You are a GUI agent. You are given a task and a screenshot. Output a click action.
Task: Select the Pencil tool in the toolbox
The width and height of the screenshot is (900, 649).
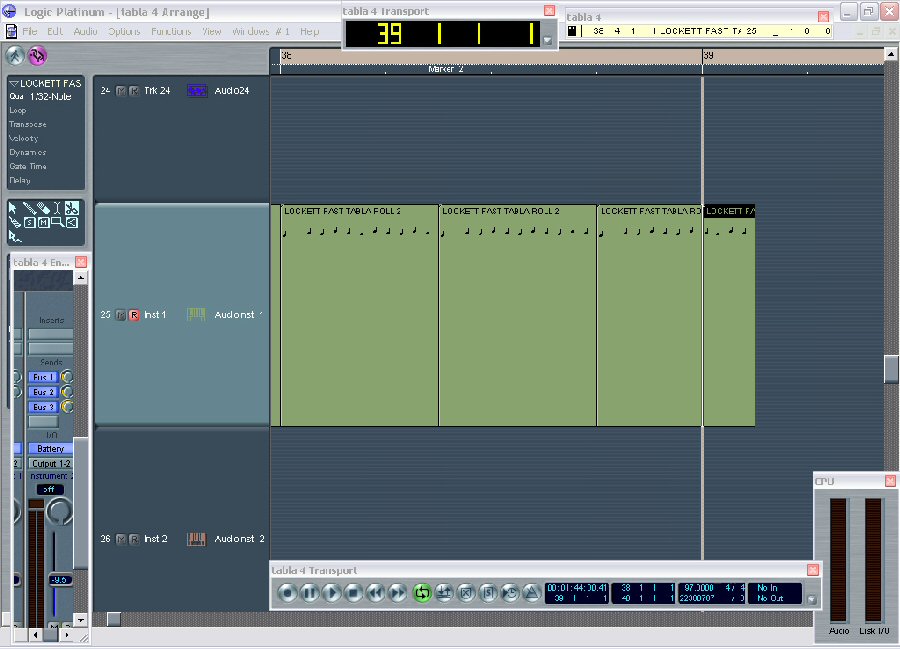point(30,209)
